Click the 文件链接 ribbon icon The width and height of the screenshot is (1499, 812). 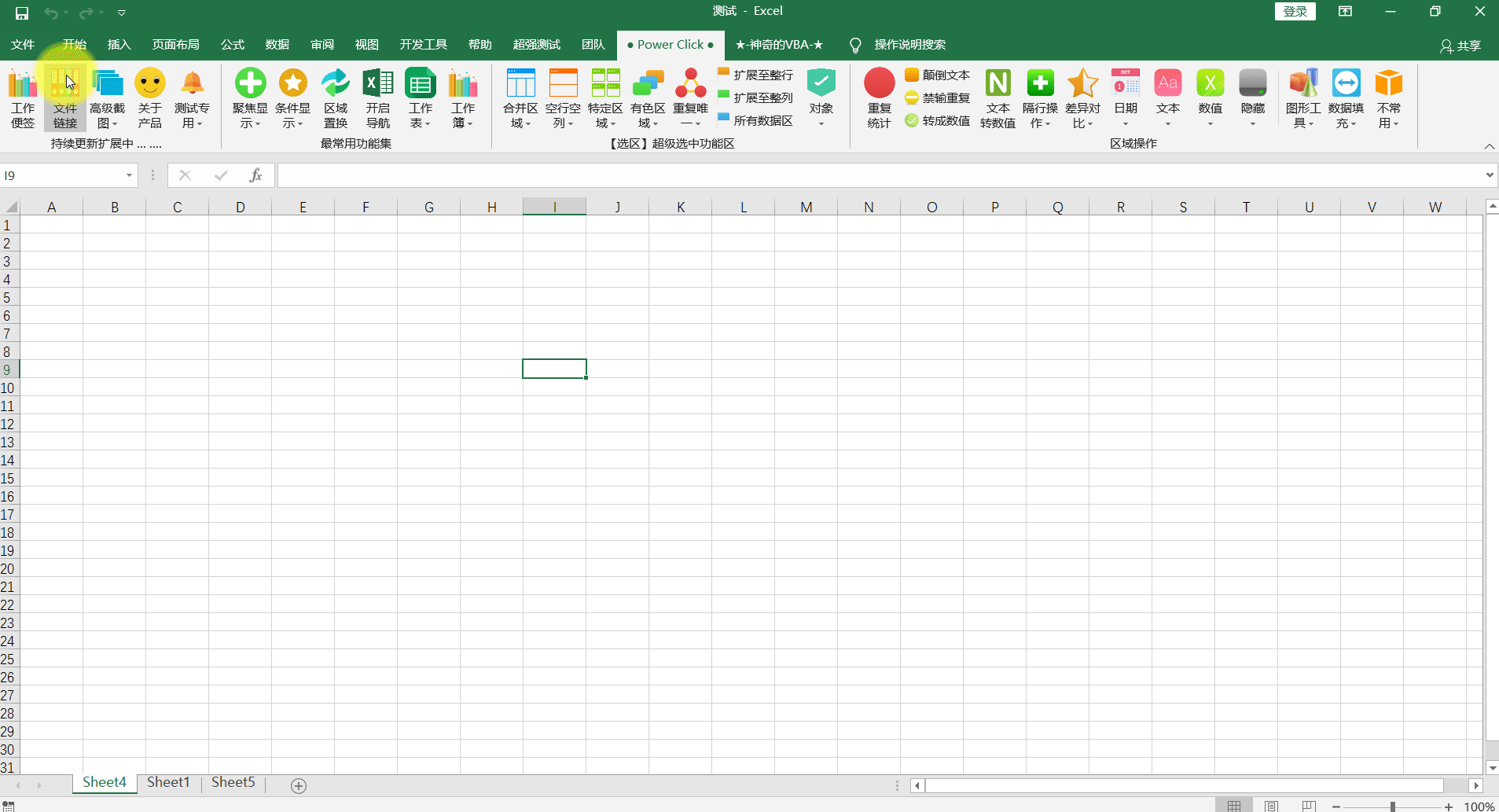pos(65,98)
